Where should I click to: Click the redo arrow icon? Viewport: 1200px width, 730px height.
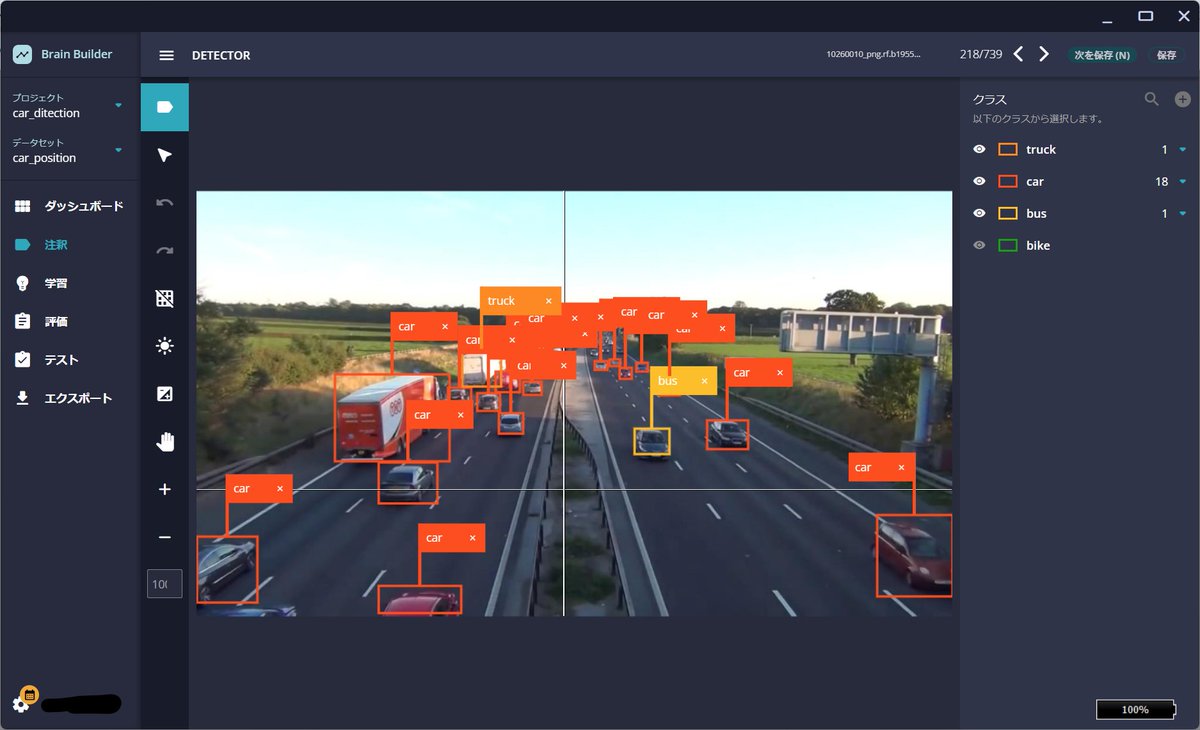[165, 251]
